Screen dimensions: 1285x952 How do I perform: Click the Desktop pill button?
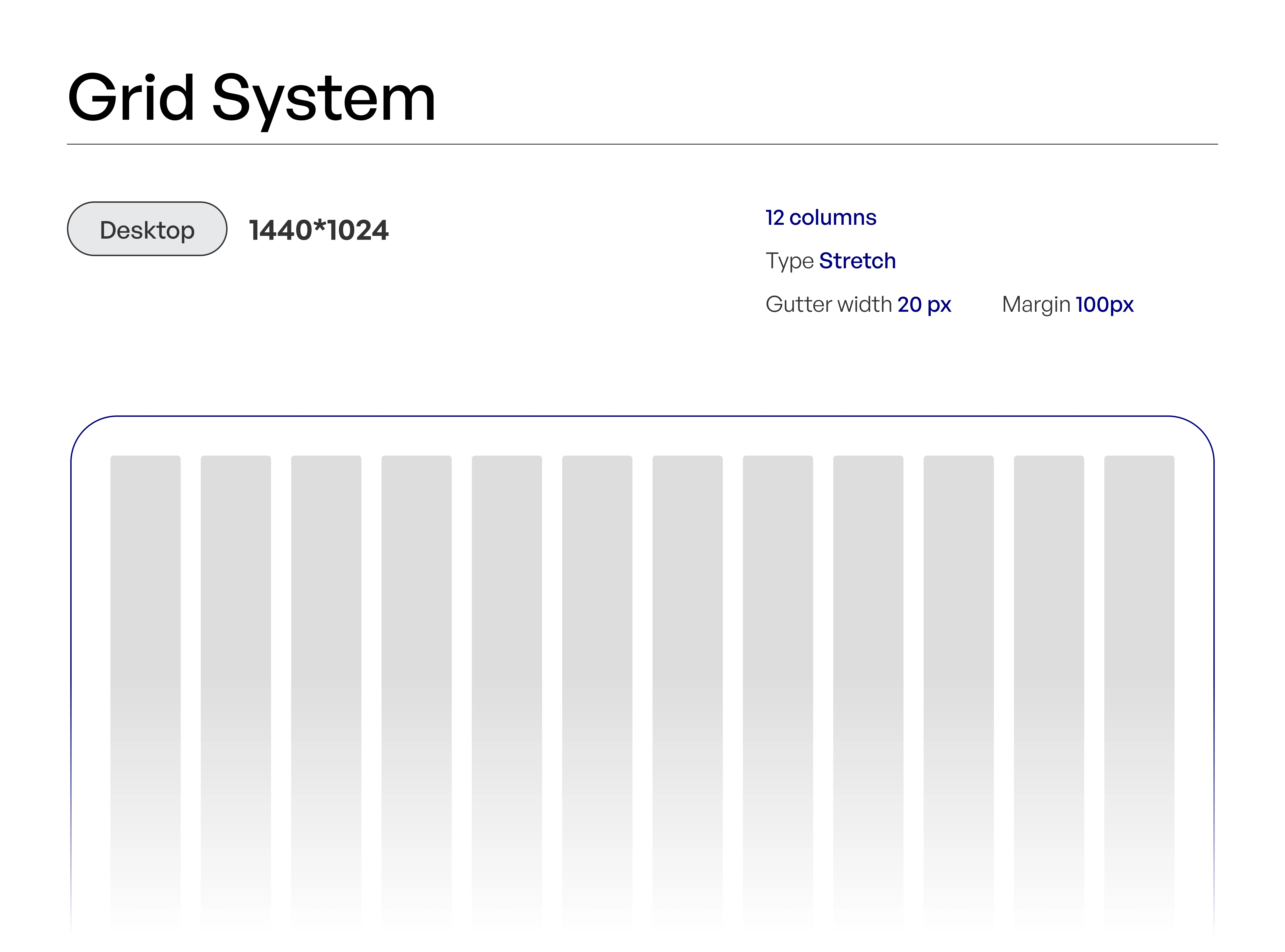pos(147,229)
